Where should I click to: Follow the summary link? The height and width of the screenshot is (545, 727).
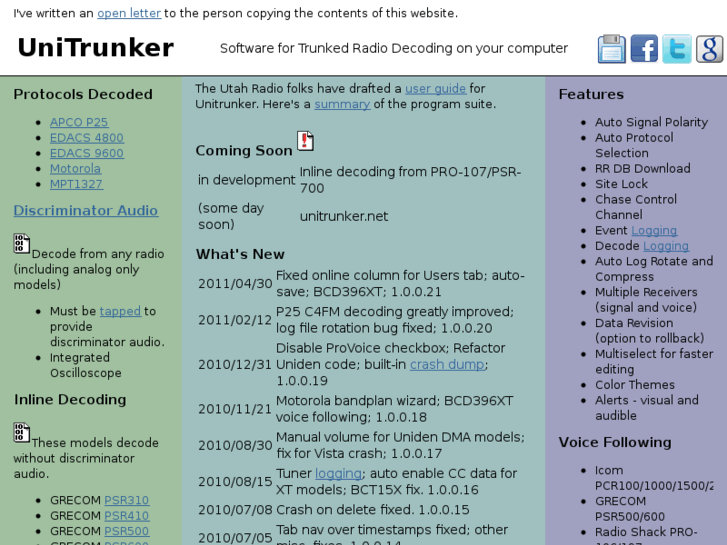(x=342, y=104)
